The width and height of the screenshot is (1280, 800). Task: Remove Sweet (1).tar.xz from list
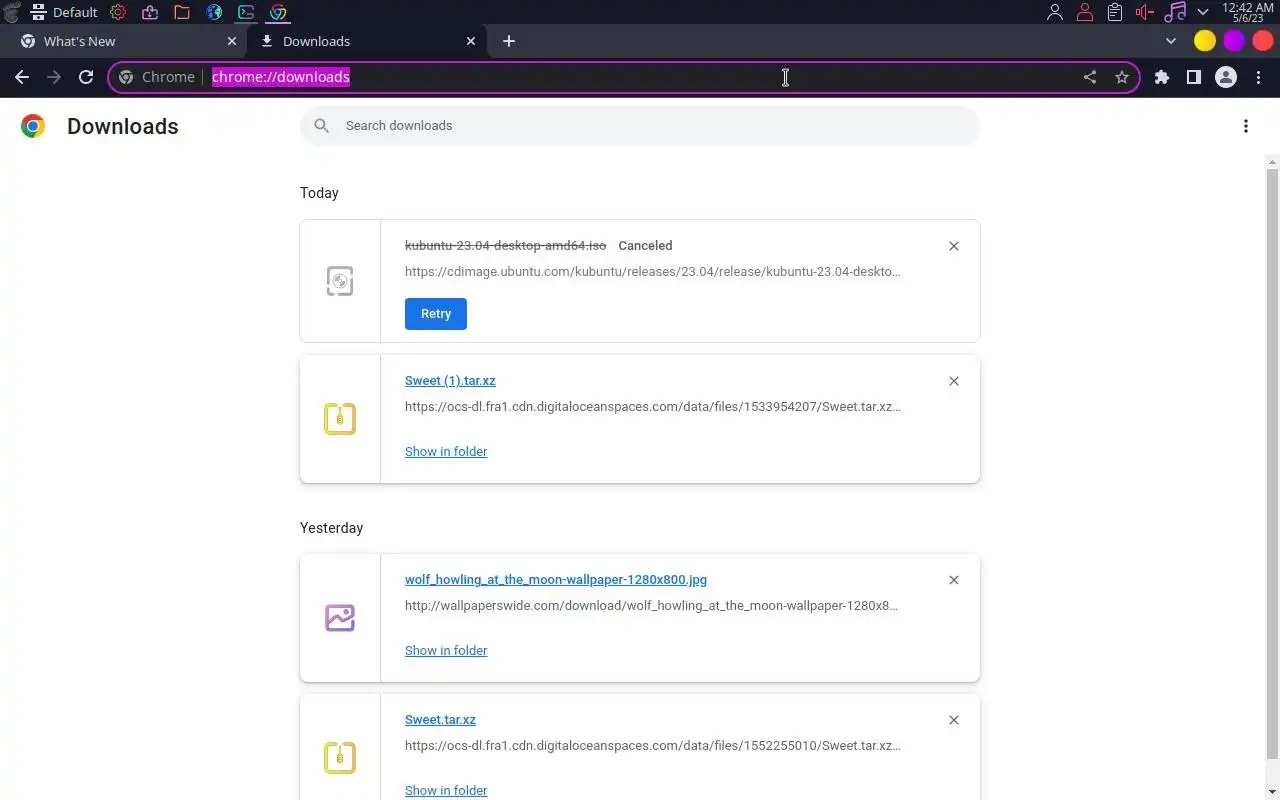click(954, 381)
